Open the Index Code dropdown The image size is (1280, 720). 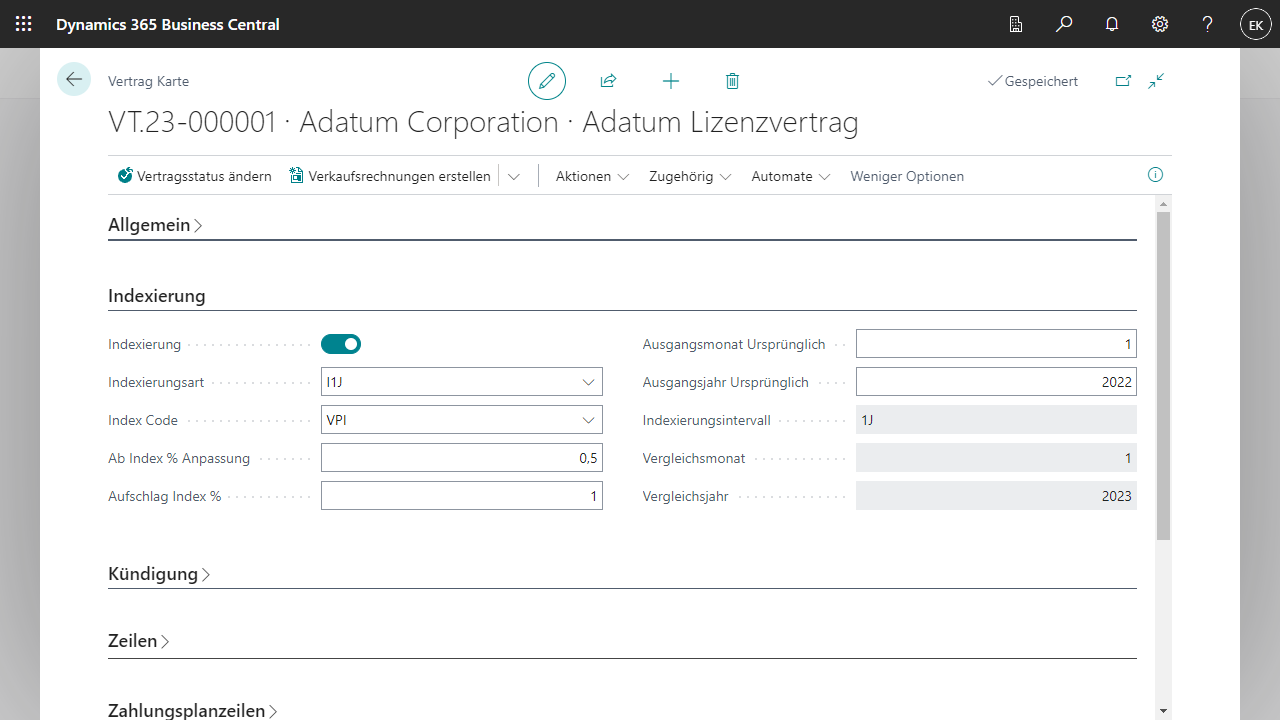(588, 420)
